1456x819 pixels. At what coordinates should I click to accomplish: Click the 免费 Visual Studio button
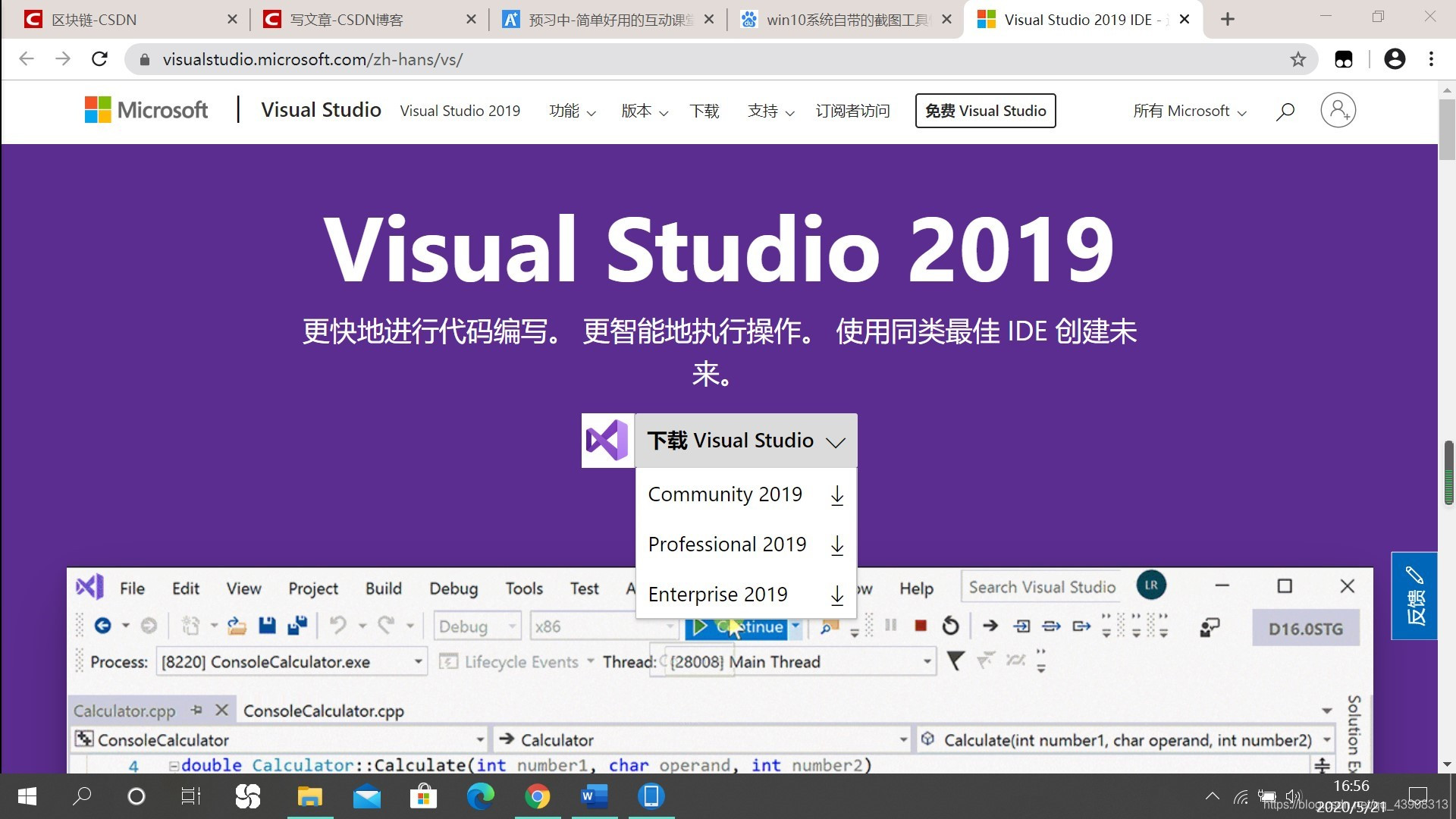985,111
